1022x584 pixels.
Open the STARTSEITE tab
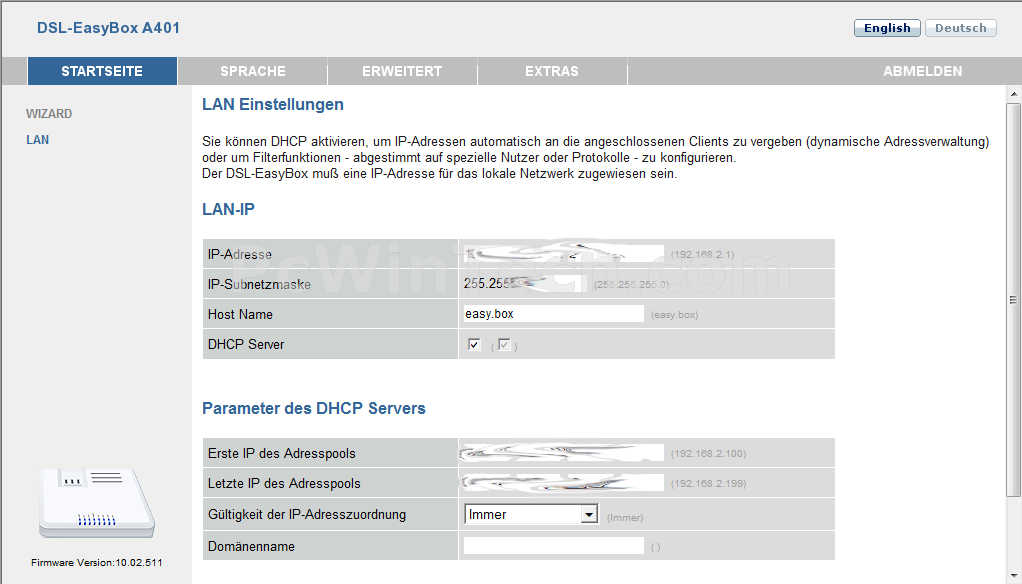tap(102, 71)
